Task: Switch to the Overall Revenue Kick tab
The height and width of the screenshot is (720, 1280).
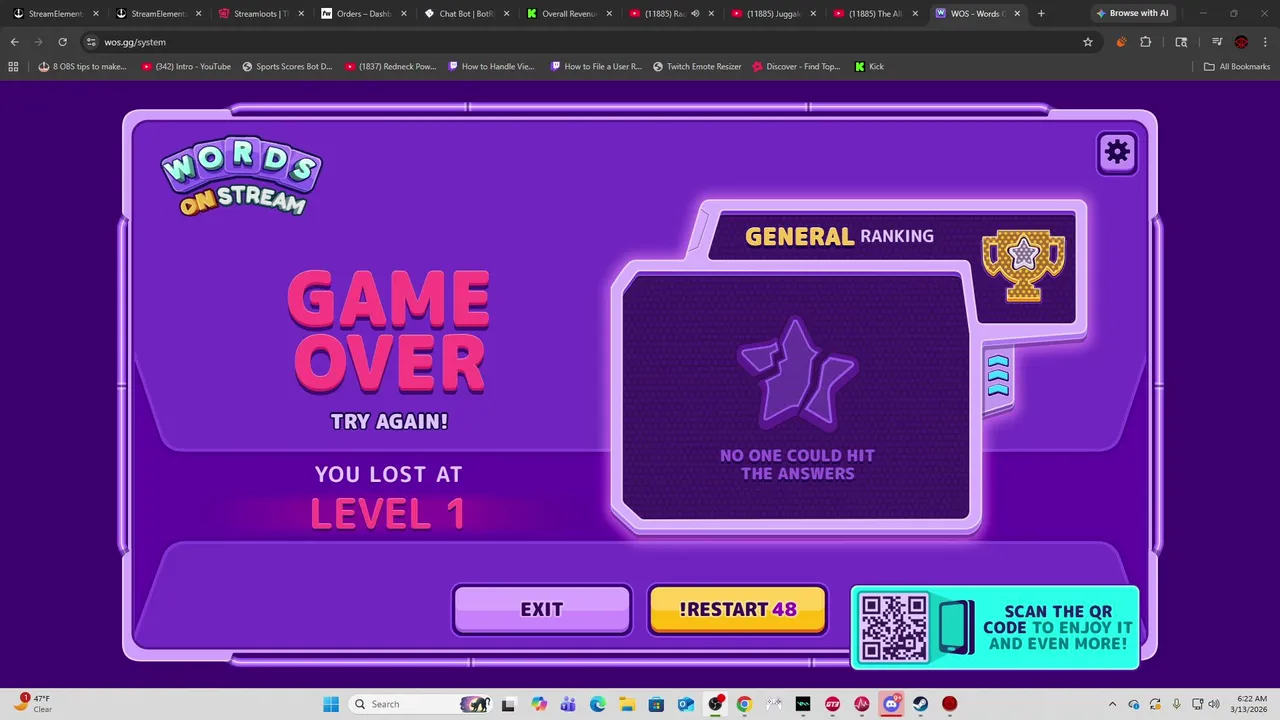Action: point(568,14)
